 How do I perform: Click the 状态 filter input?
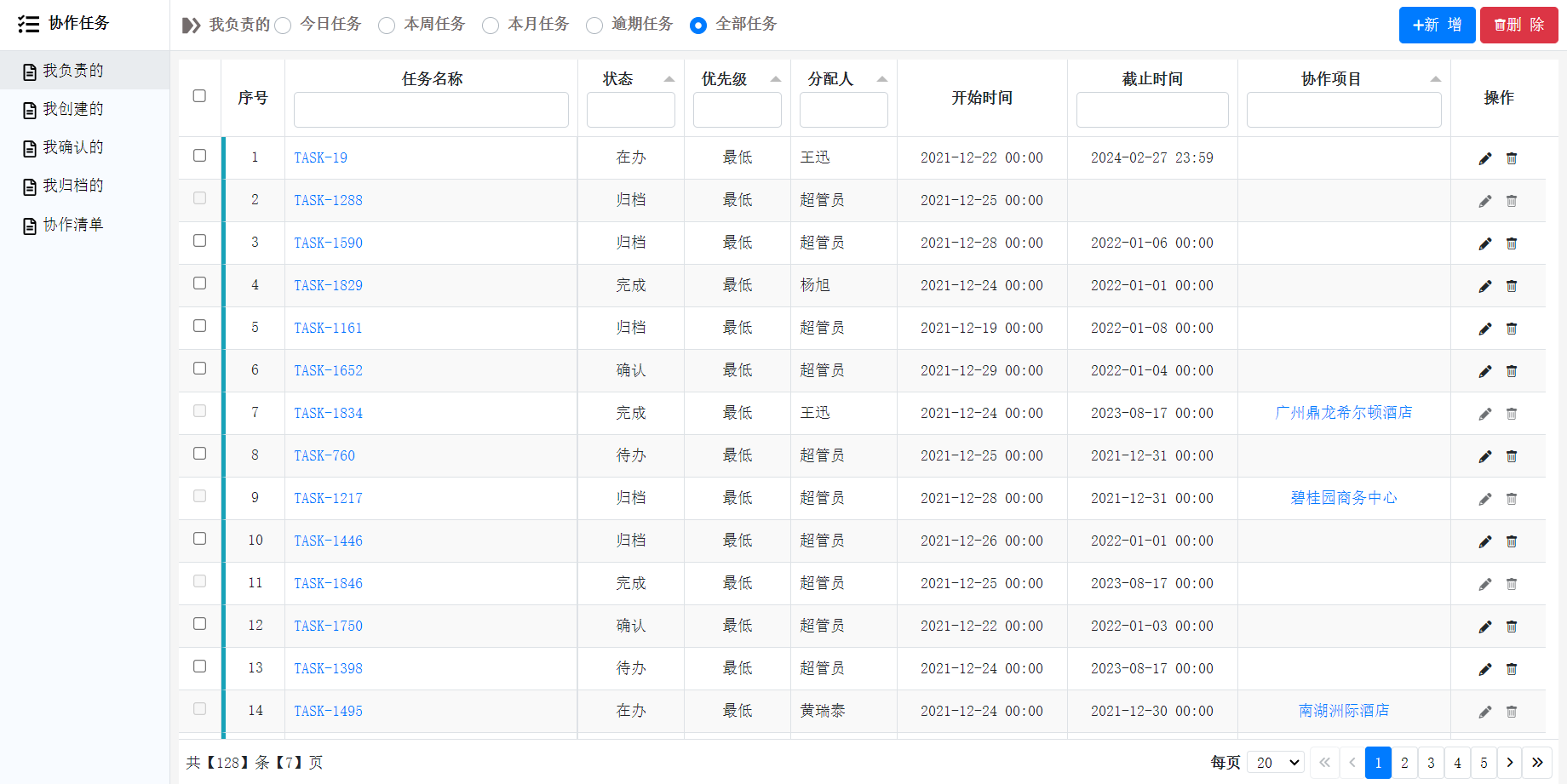(631, 110)
